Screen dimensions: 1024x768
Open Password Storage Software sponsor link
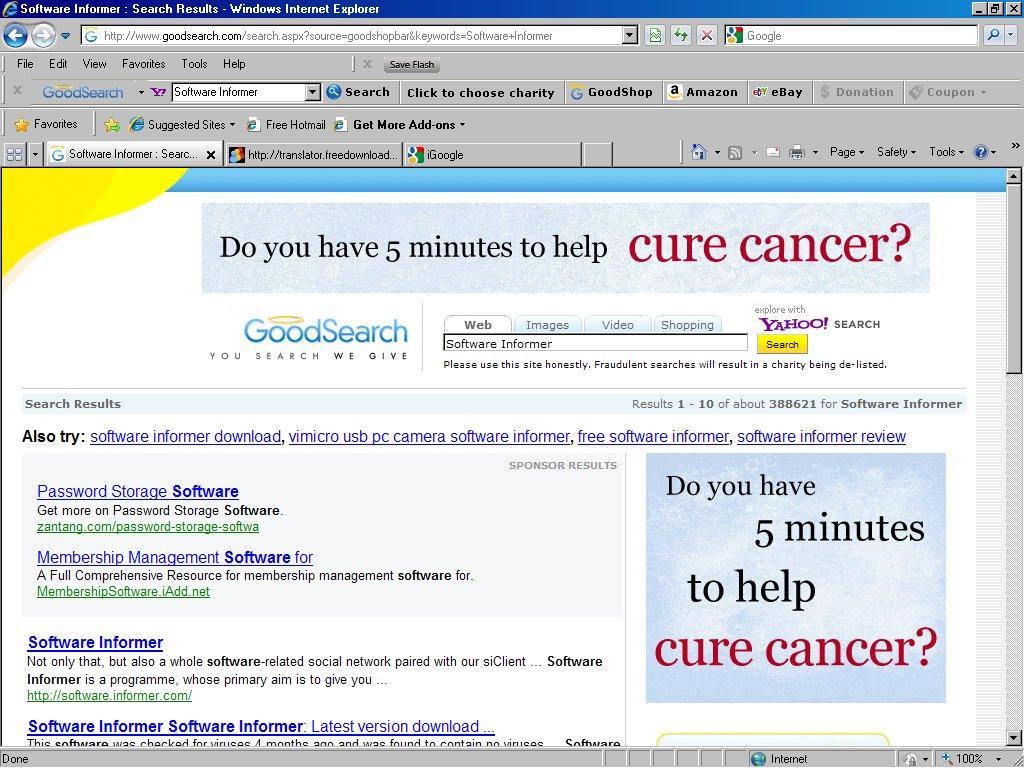138,491
